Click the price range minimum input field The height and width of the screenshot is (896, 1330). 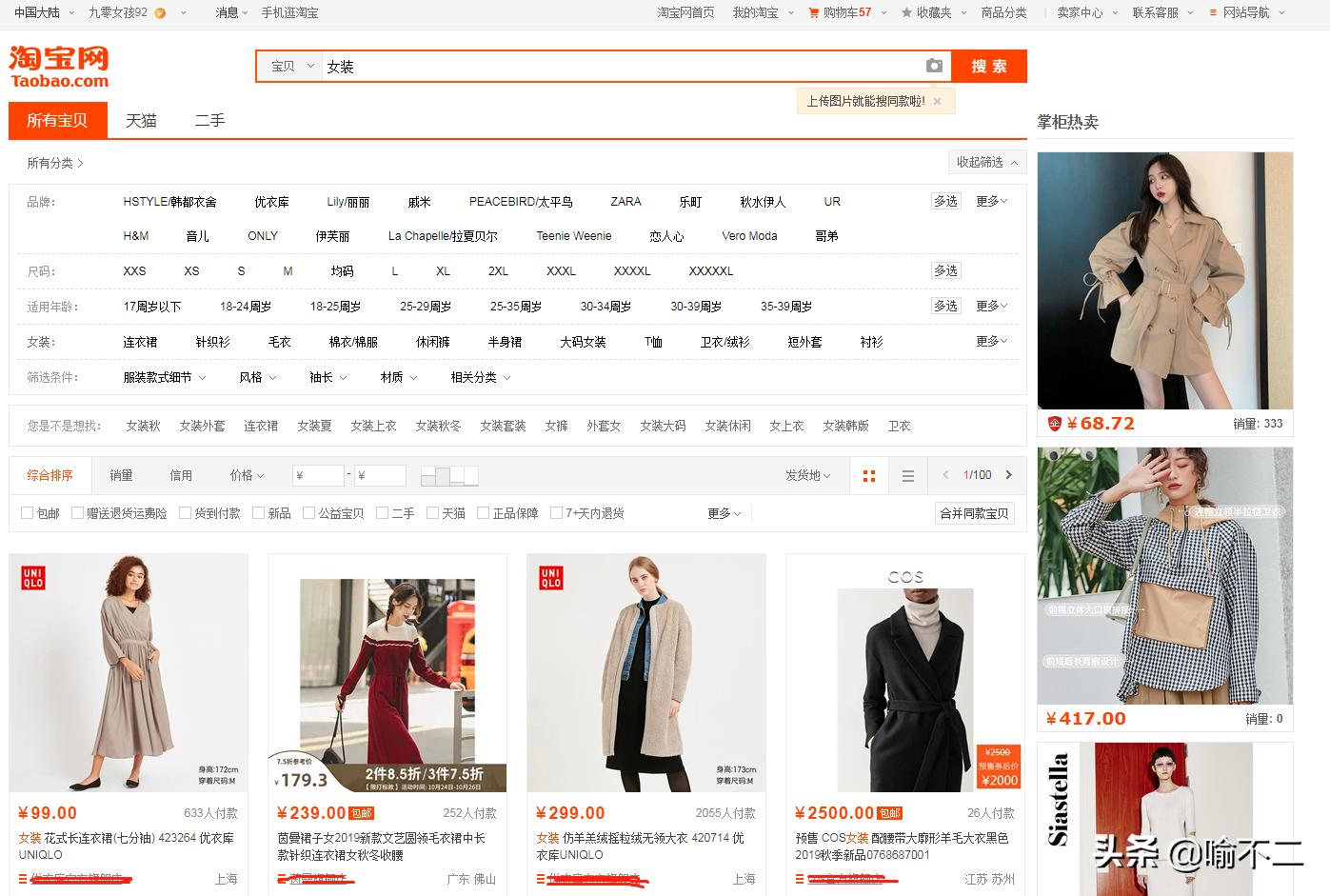pos(318,474)
